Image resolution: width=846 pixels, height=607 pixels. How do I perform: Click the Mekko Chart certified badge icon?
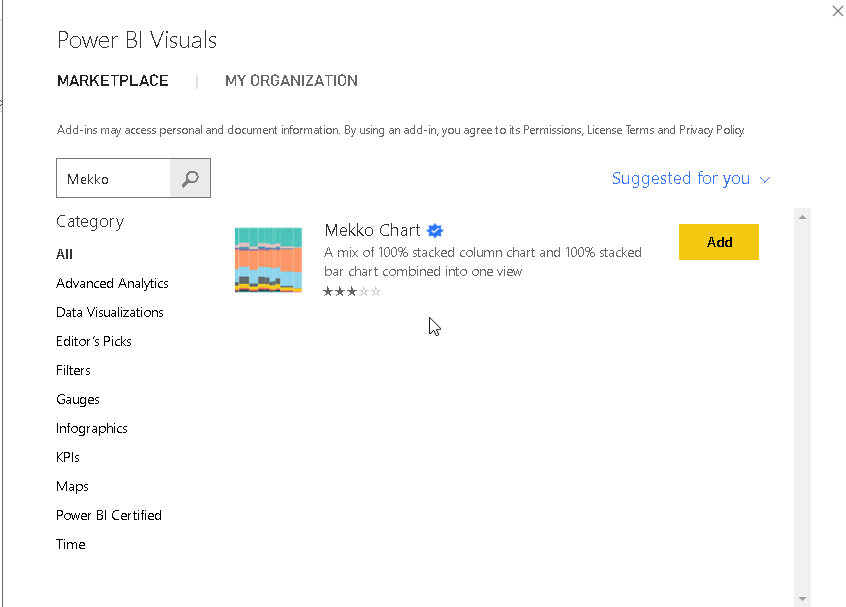pyautogui.click(x=435, y=230)
